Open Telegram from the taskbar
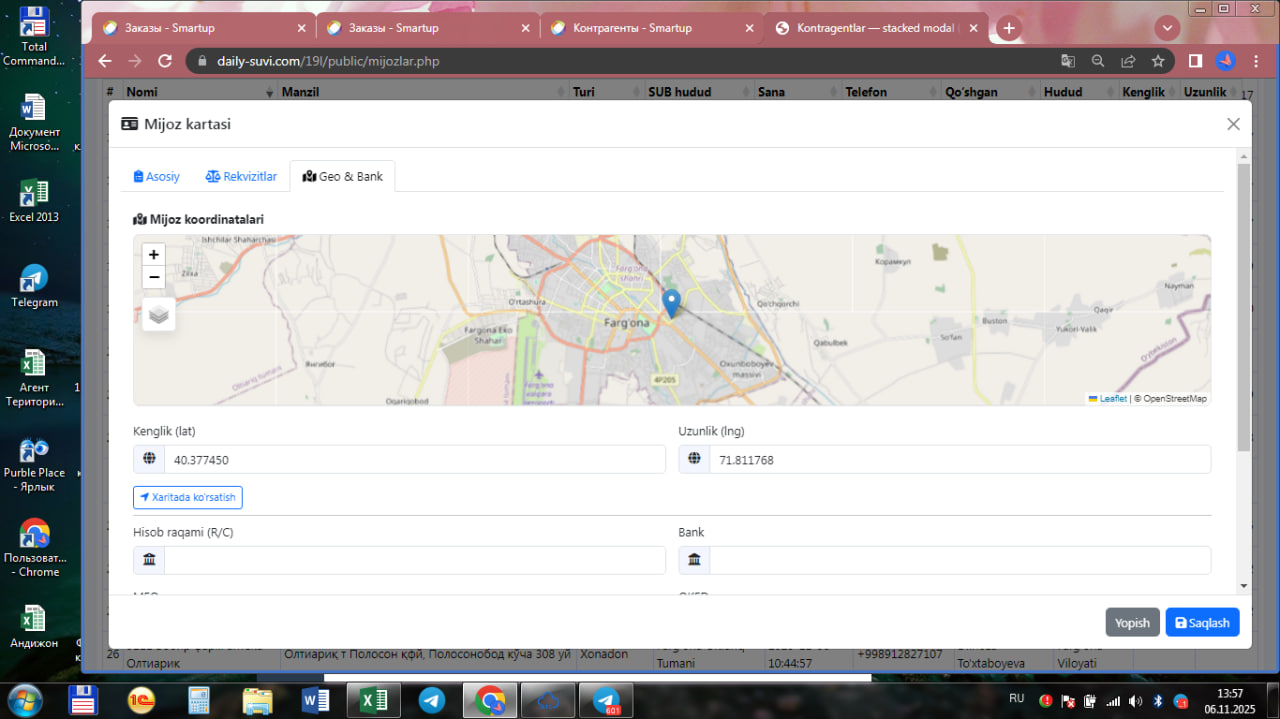1280x719 pixels. click(x=432, y=700)
